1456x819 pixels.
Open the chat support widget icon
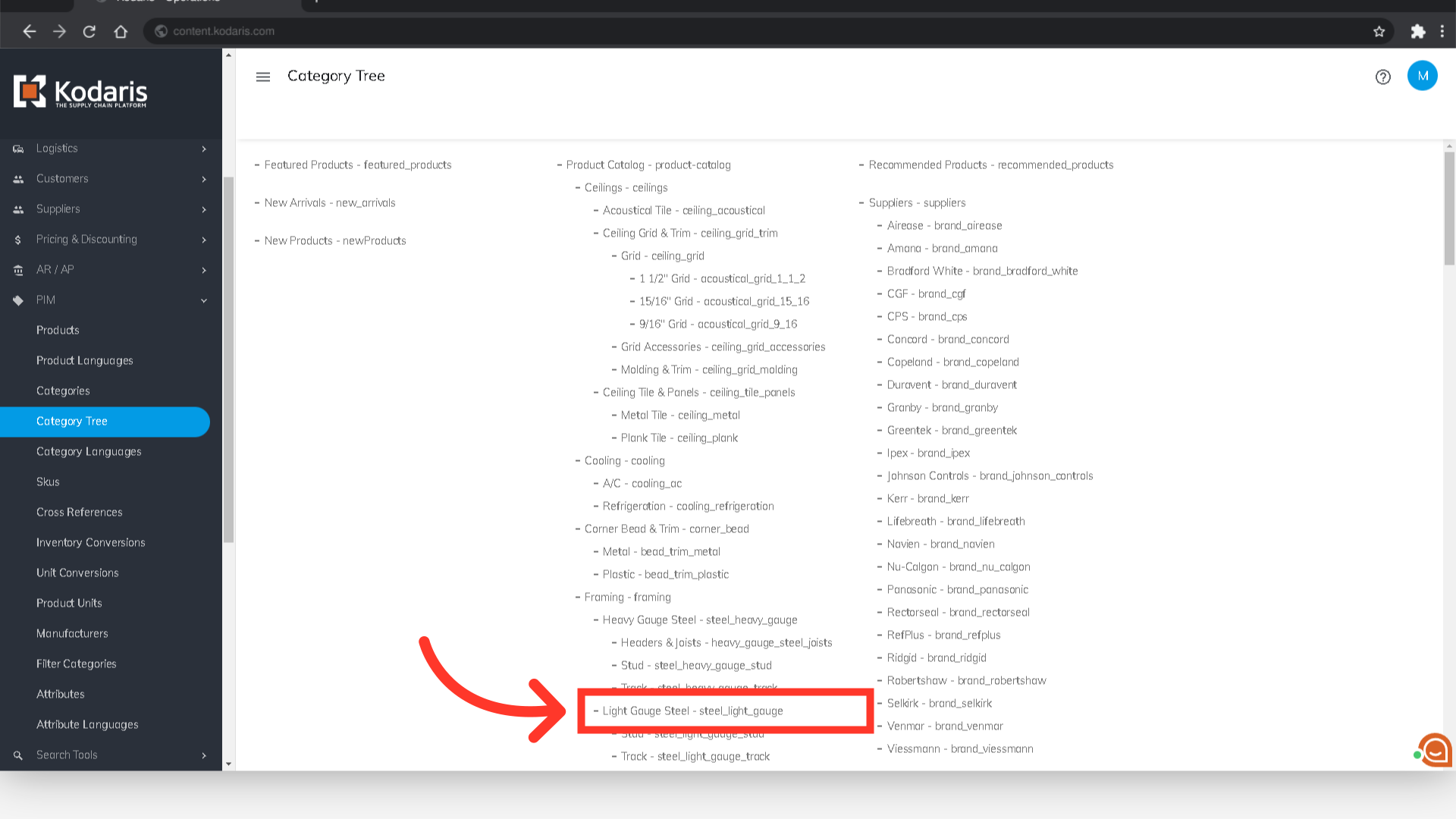[1434, 750]
